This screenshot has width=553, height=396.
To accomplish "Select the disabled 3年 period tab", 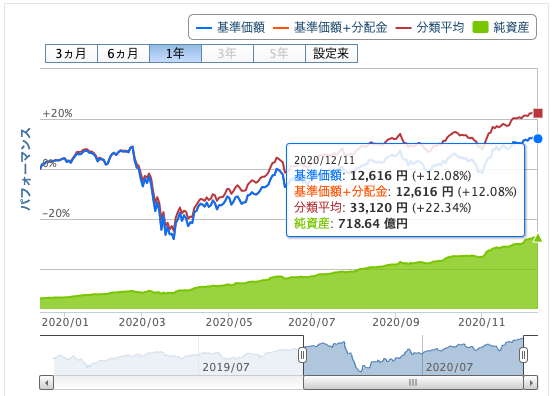I will (x=227, y=54).
